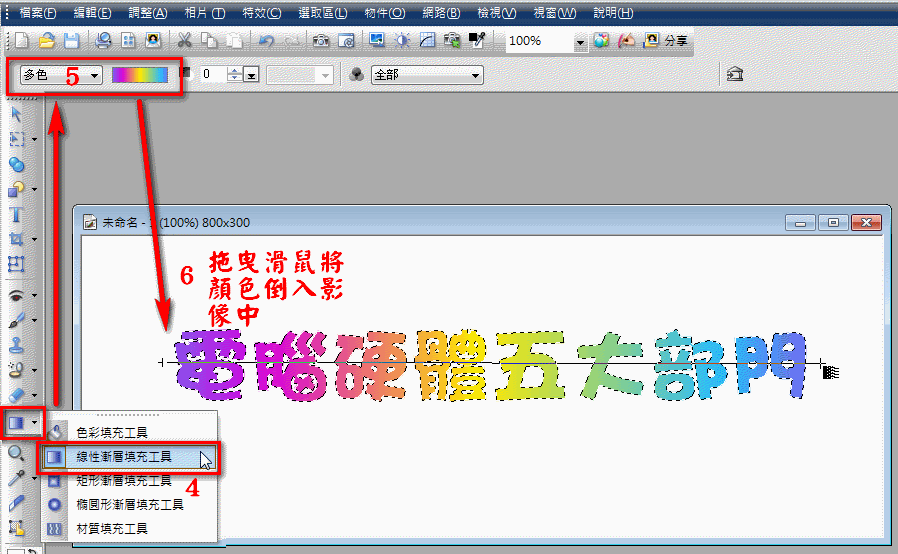The width and height of the screenshot is (898, 554).
Task: Click the 分享 share button
Action: pos(666,41)
